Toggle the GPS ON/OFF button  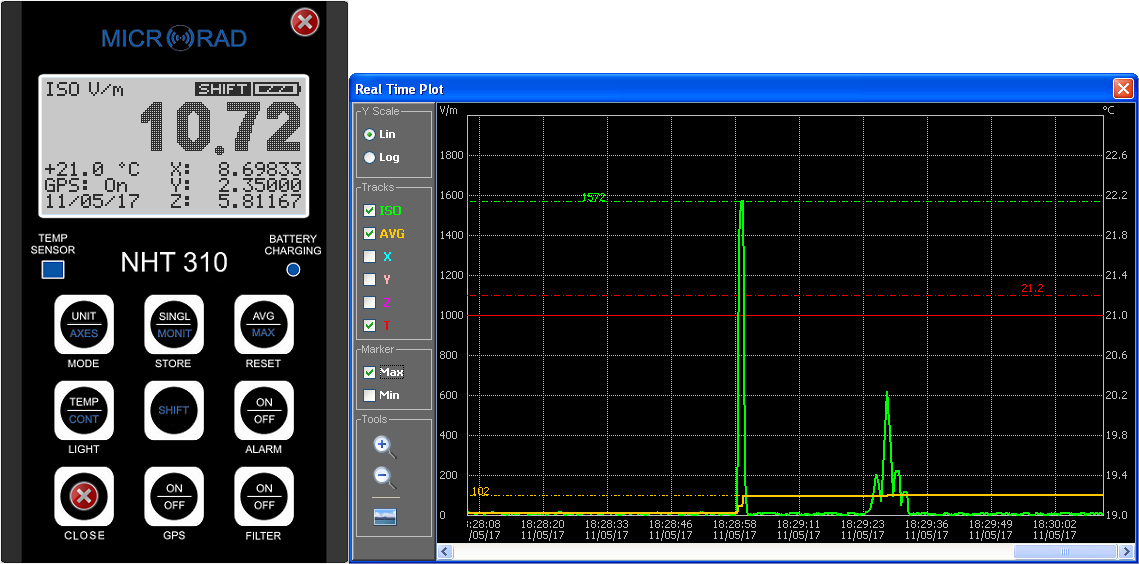coord(174,496)
